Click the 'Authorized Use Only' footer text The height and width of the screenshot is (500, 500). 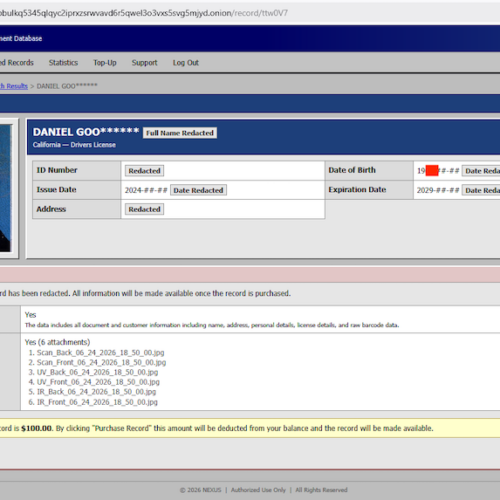click(258, 490)
